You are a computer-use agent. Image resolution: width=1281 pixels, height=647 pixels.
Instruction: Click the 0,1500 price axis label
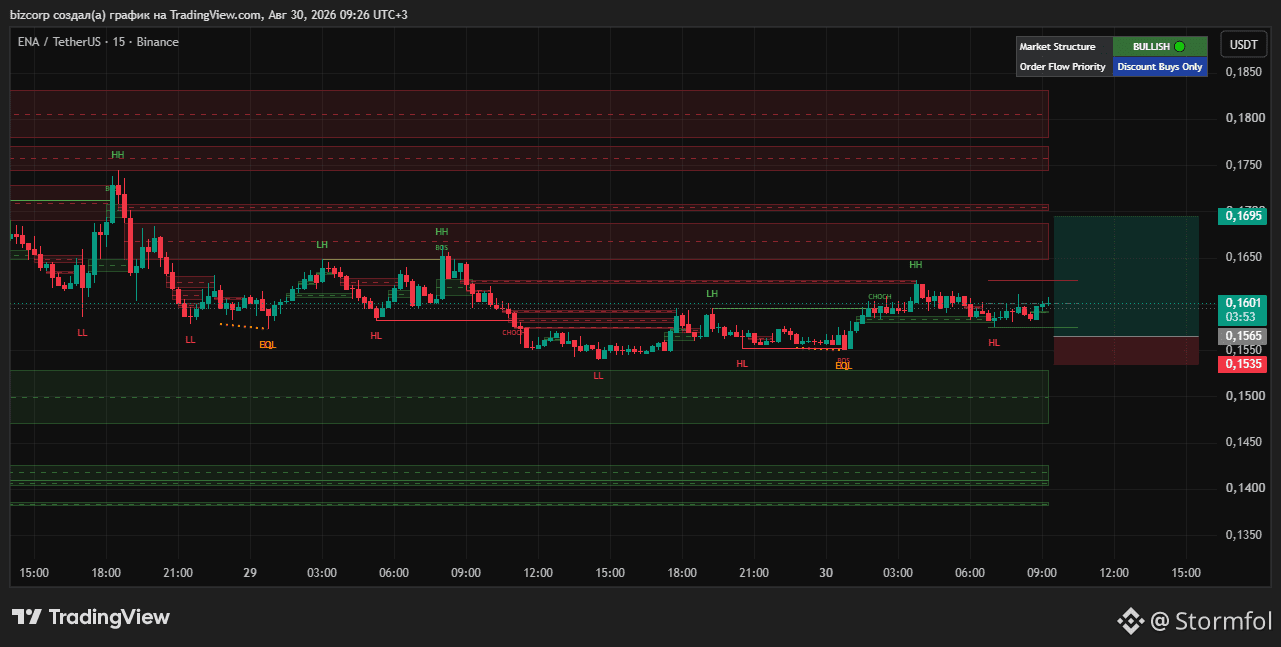1245,396
